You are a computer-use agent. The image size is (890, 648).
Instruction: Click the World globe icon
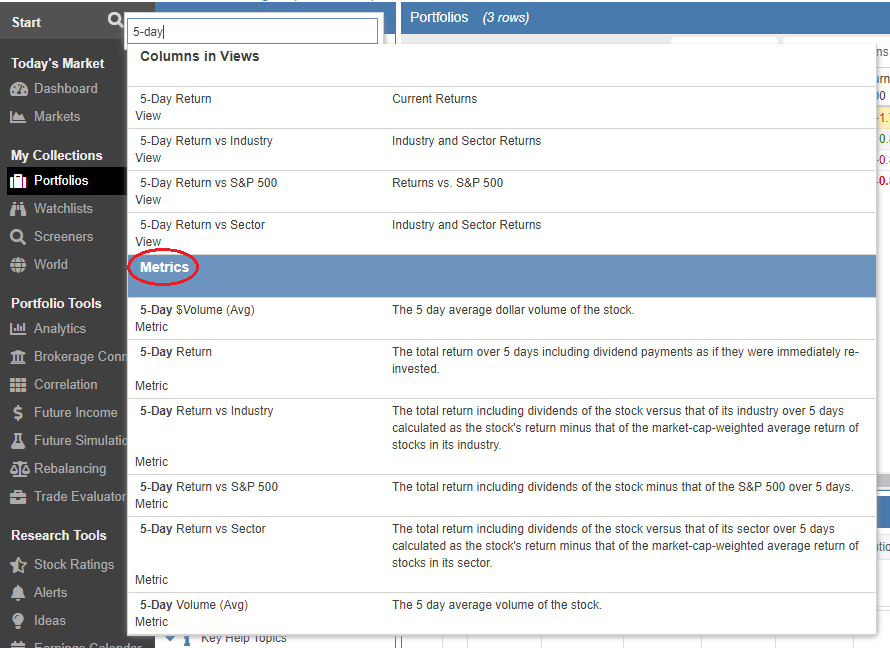tap(18, 265)
